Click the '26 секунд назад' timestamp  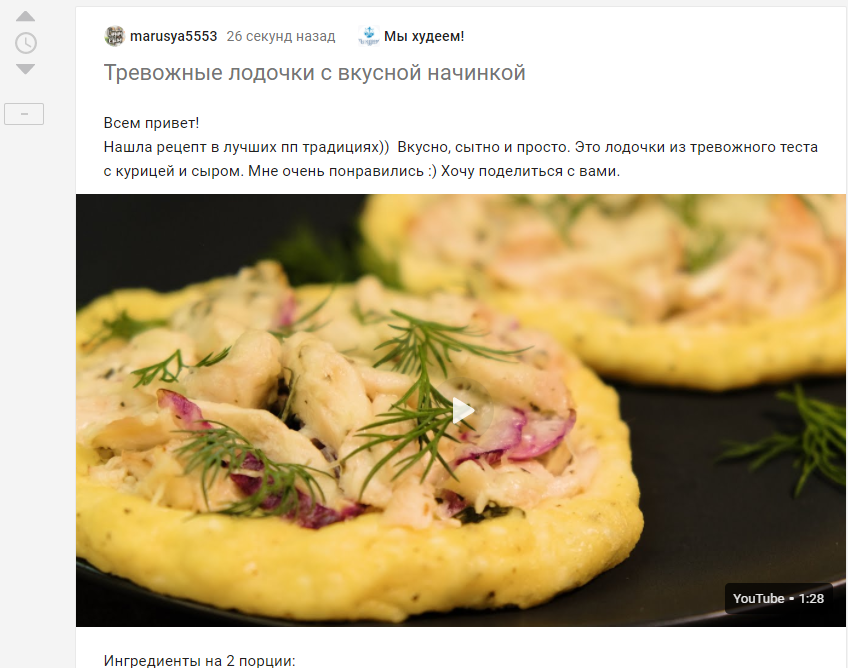(281, 36)
